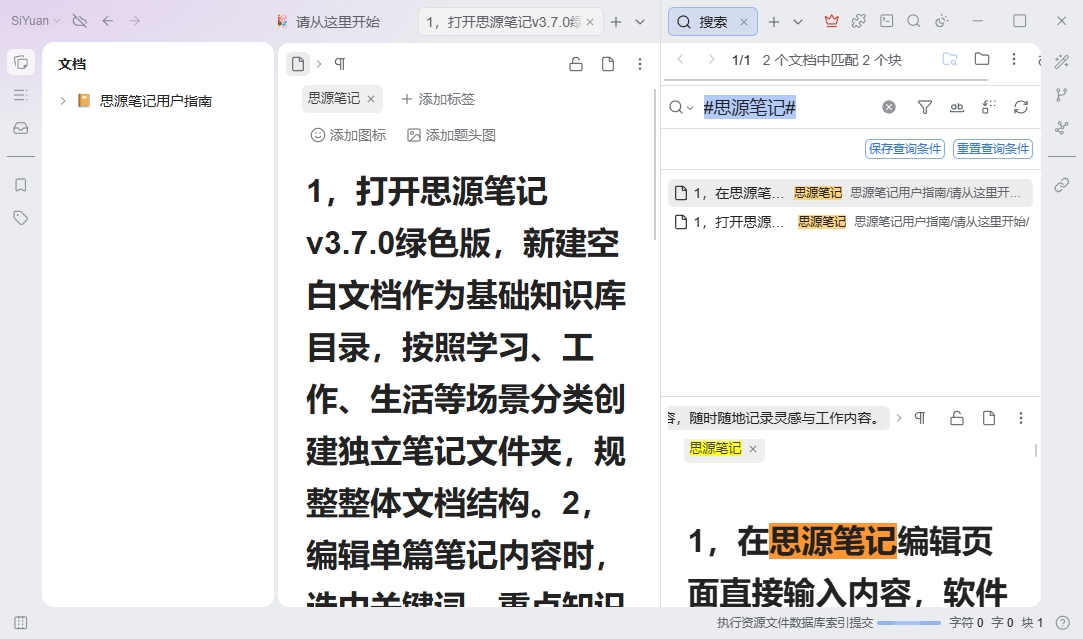The height and width of the screenshot is (639, 1083).
Task: Refresh the search results
Action: click(1021, 107)
